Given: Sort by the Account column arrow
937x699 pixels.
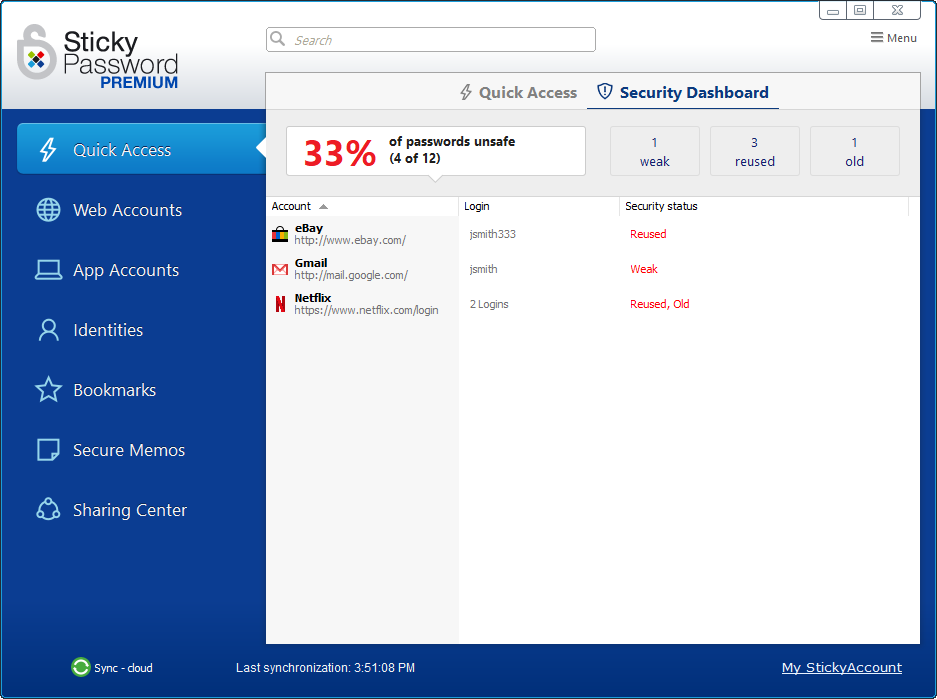Looking at the screenshot, I should click(x=323, y=207).
